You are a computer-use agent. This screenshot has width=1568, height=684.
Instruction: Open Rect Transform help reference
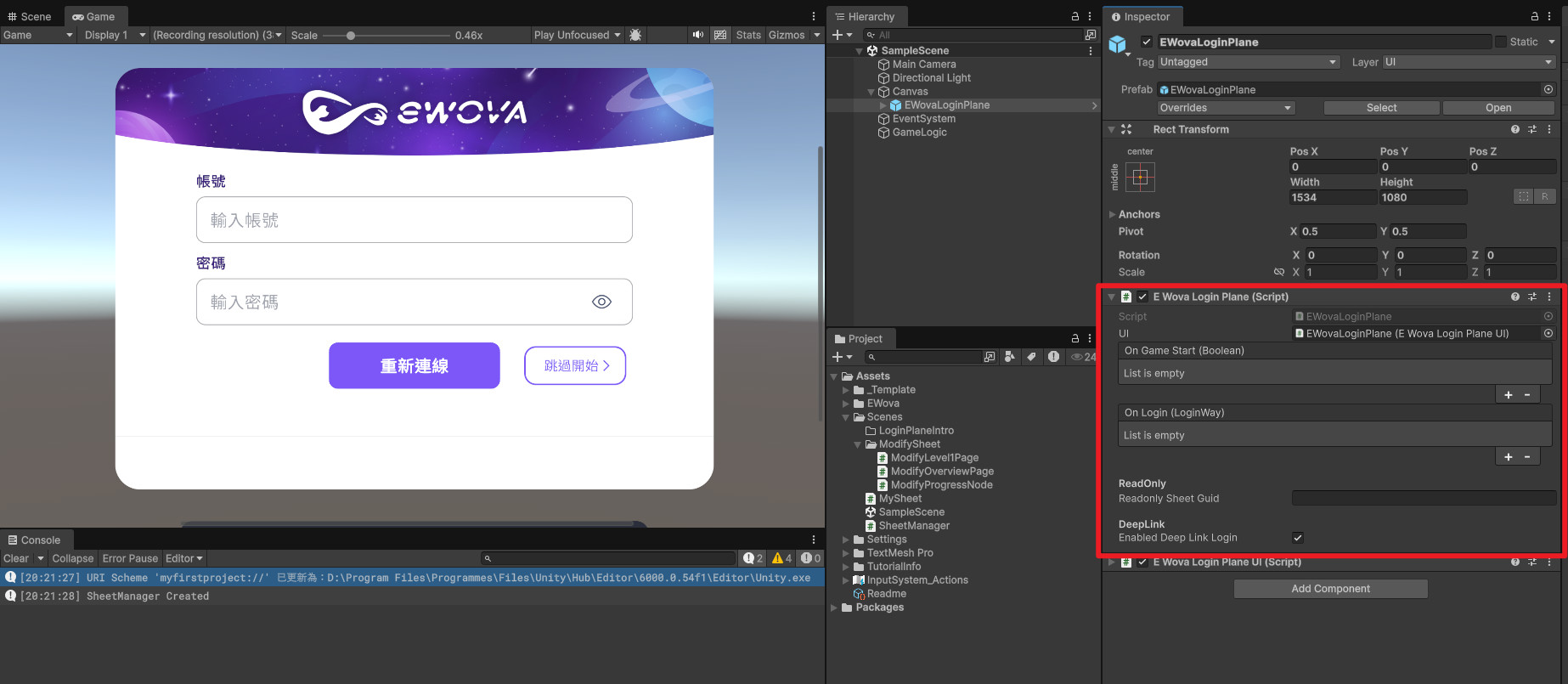tap(1515, 129)
